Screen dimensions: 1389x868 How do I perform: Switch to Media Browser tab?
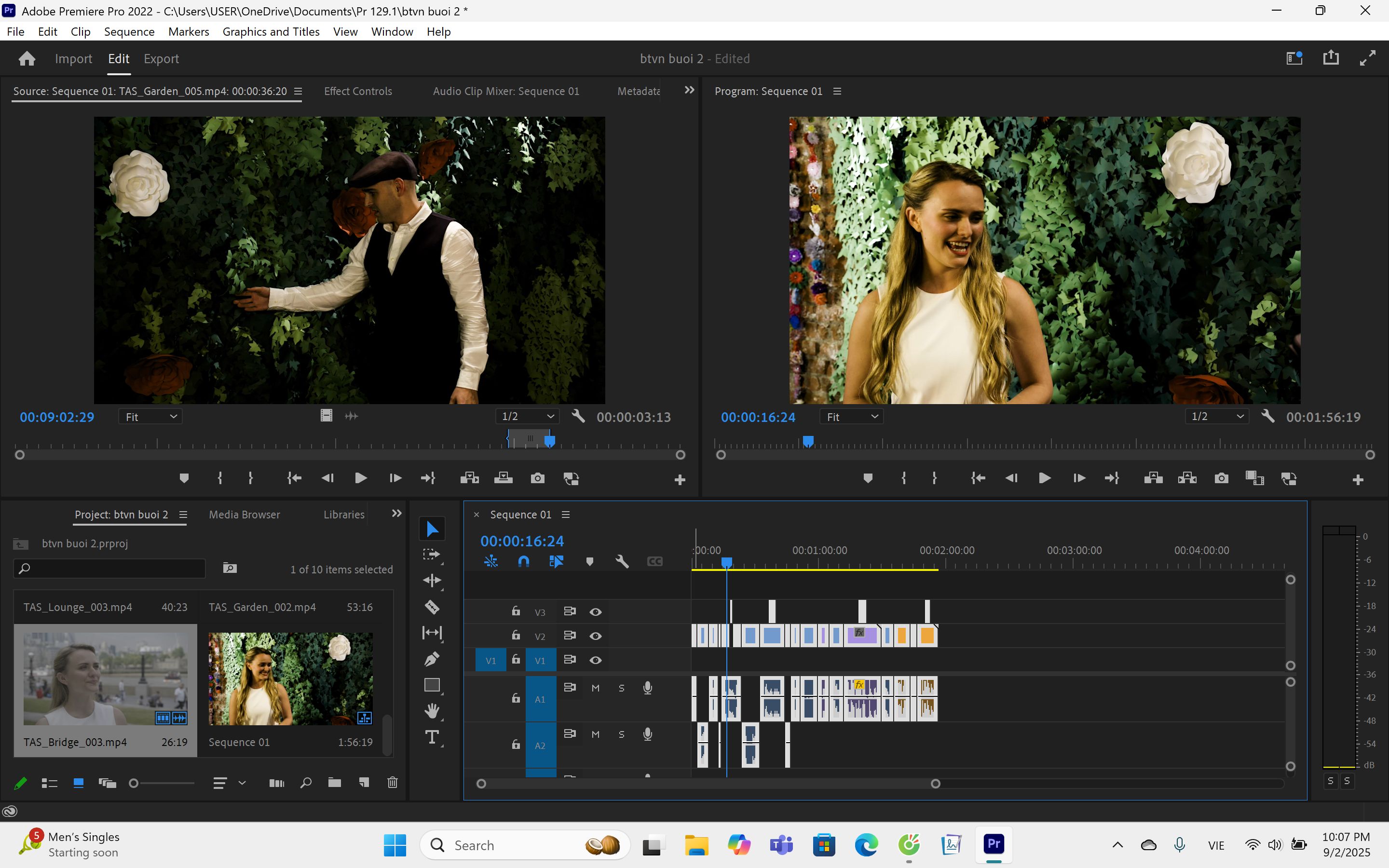point(245,515)
